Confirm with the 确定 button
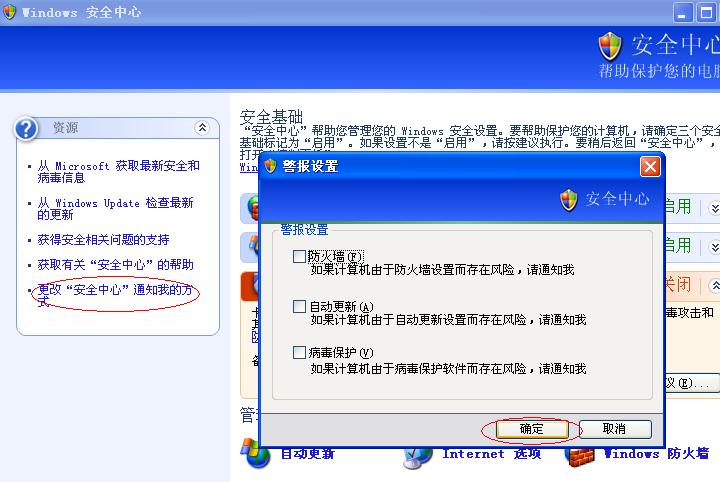 (532, 429)
